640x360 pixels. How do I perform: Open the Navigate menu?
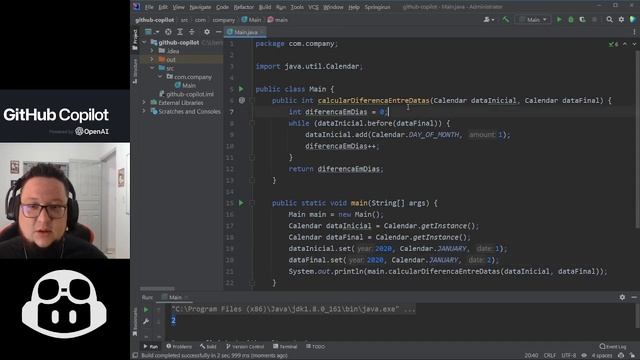click(x=200, y=7)
